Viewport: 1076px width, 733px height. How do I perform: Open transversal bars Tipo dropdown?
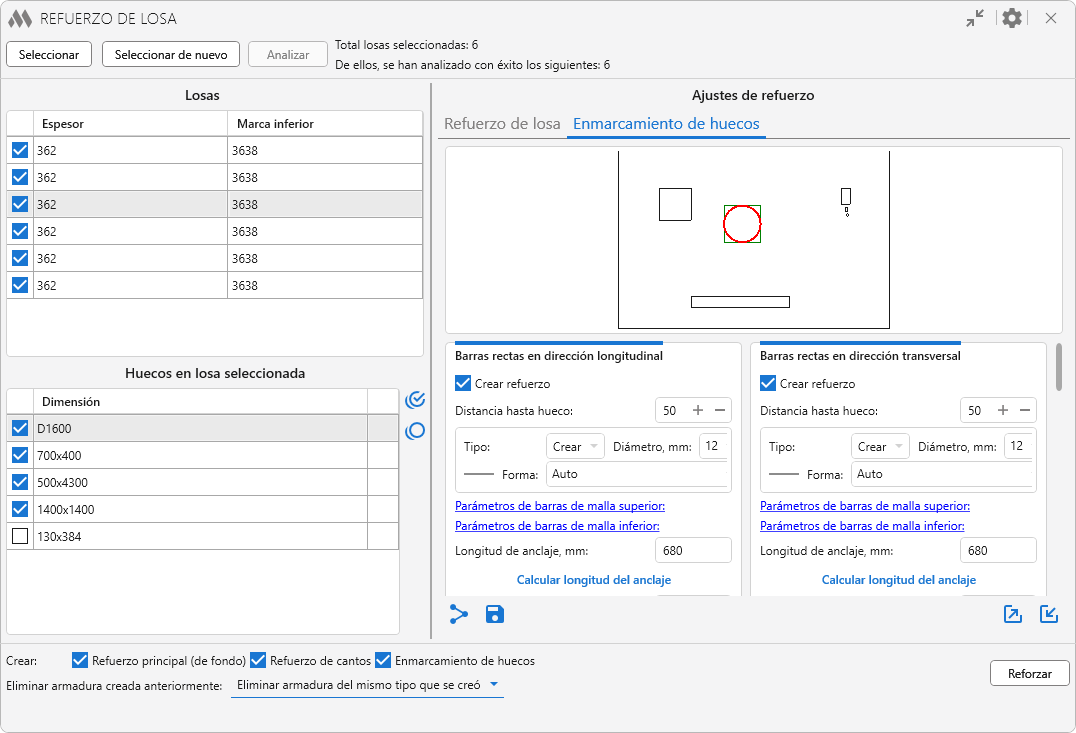pos(881,447)
